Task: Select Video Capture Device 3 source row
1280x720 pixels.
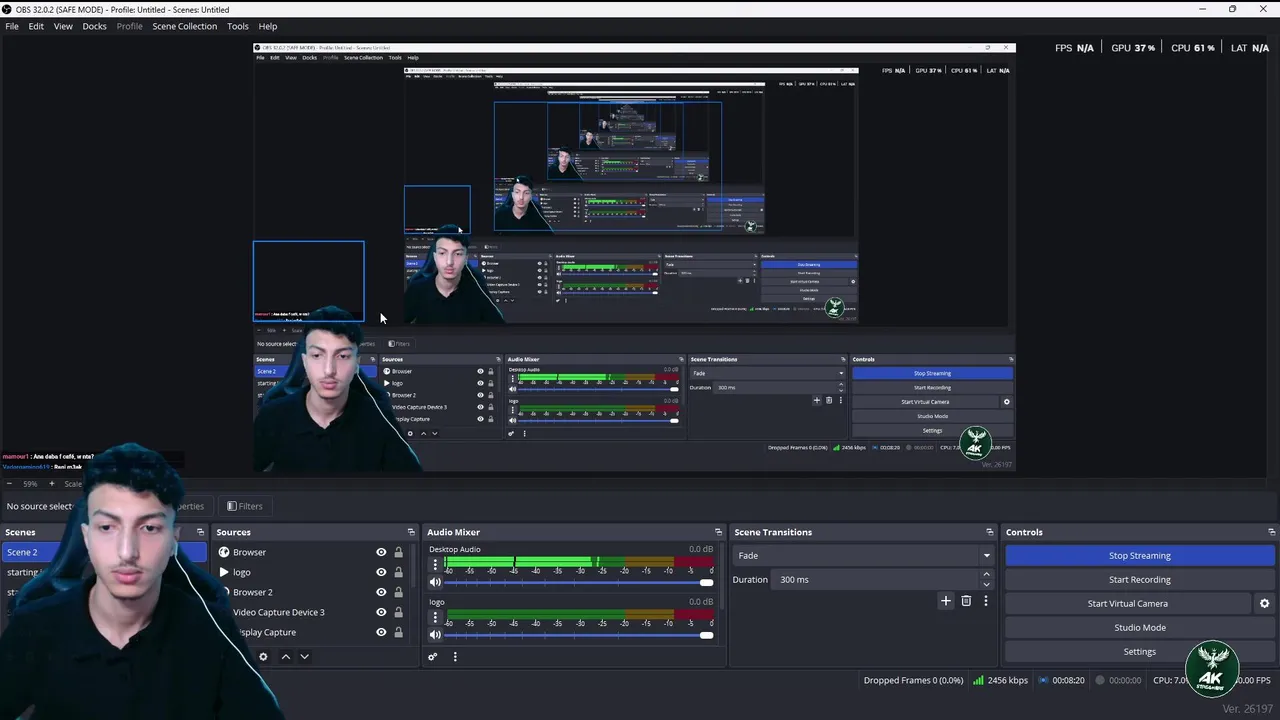Action: point(310,612)
